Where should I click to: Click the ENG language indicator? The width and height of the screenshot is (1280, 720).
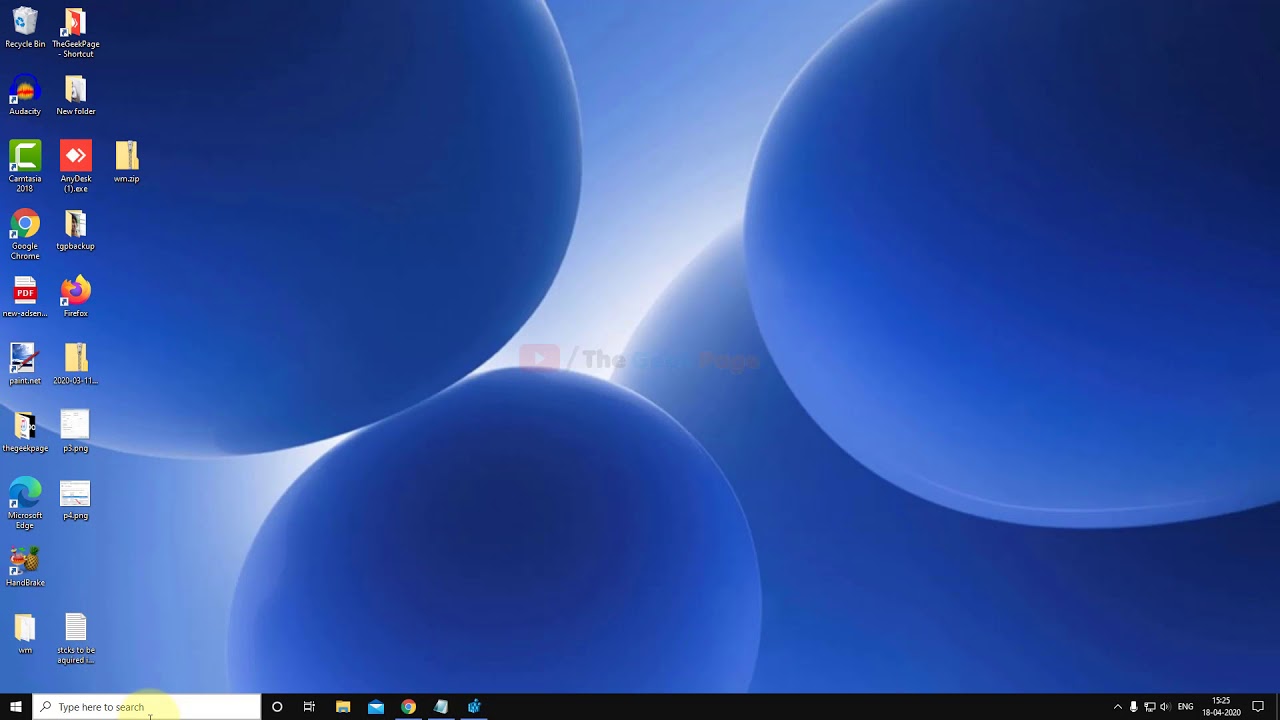1186,707
